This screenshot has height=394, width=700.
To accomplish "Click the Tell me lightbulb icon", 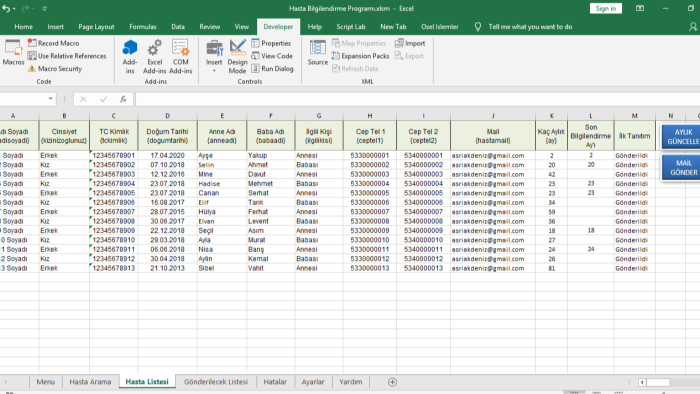I will [478, 27].
